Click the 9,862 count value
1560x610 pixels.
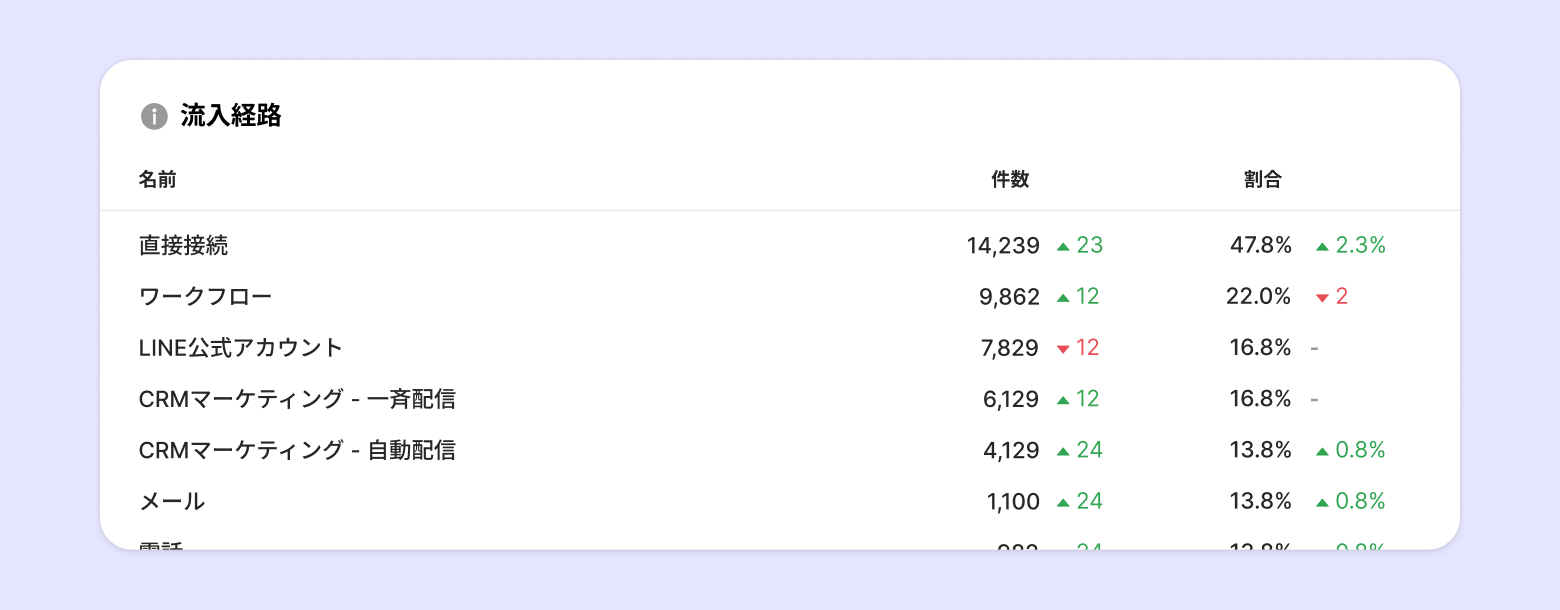(1009, 297)
